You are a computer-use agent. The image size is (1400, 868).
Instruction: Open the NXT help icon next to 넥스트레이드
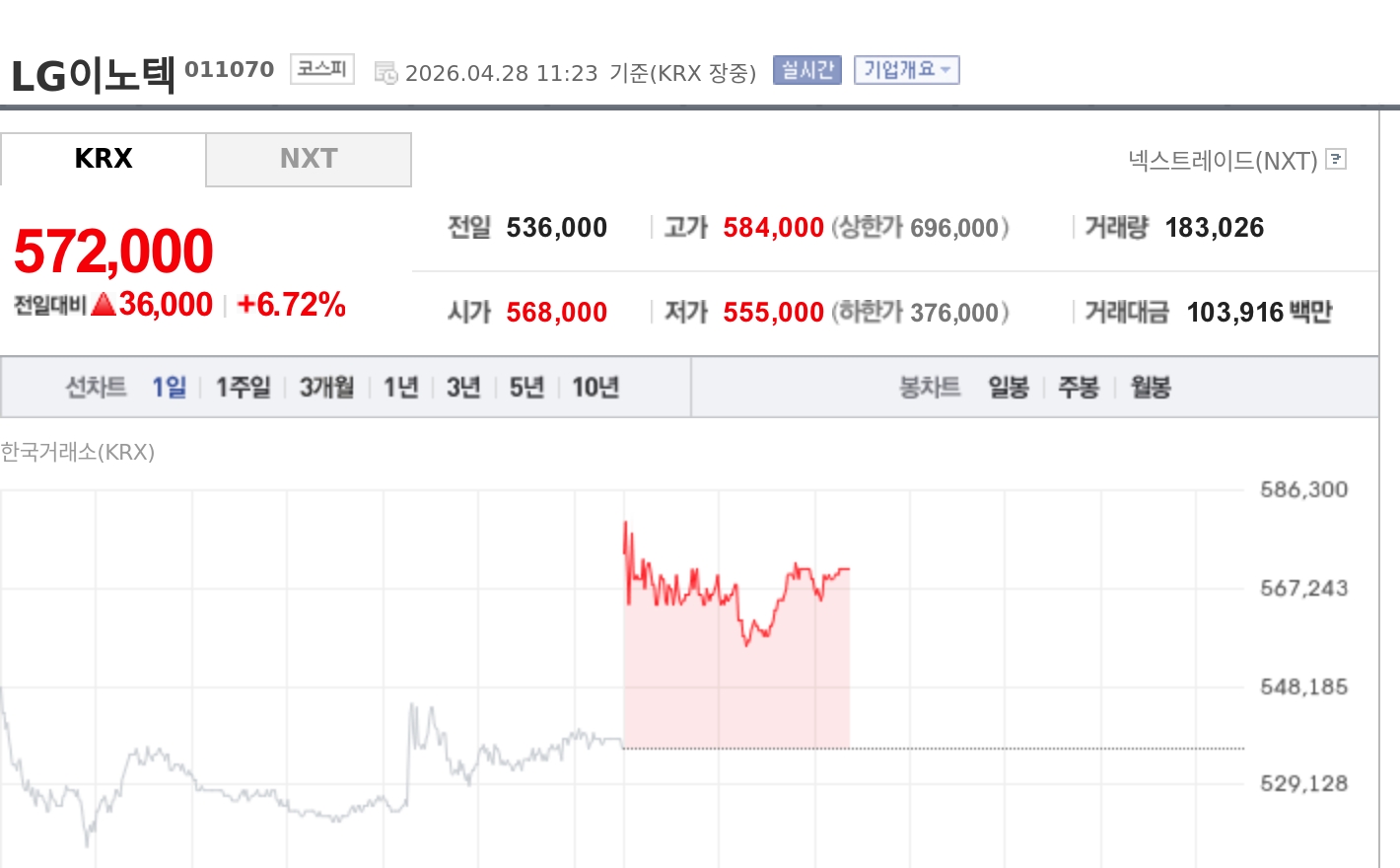1336,159
